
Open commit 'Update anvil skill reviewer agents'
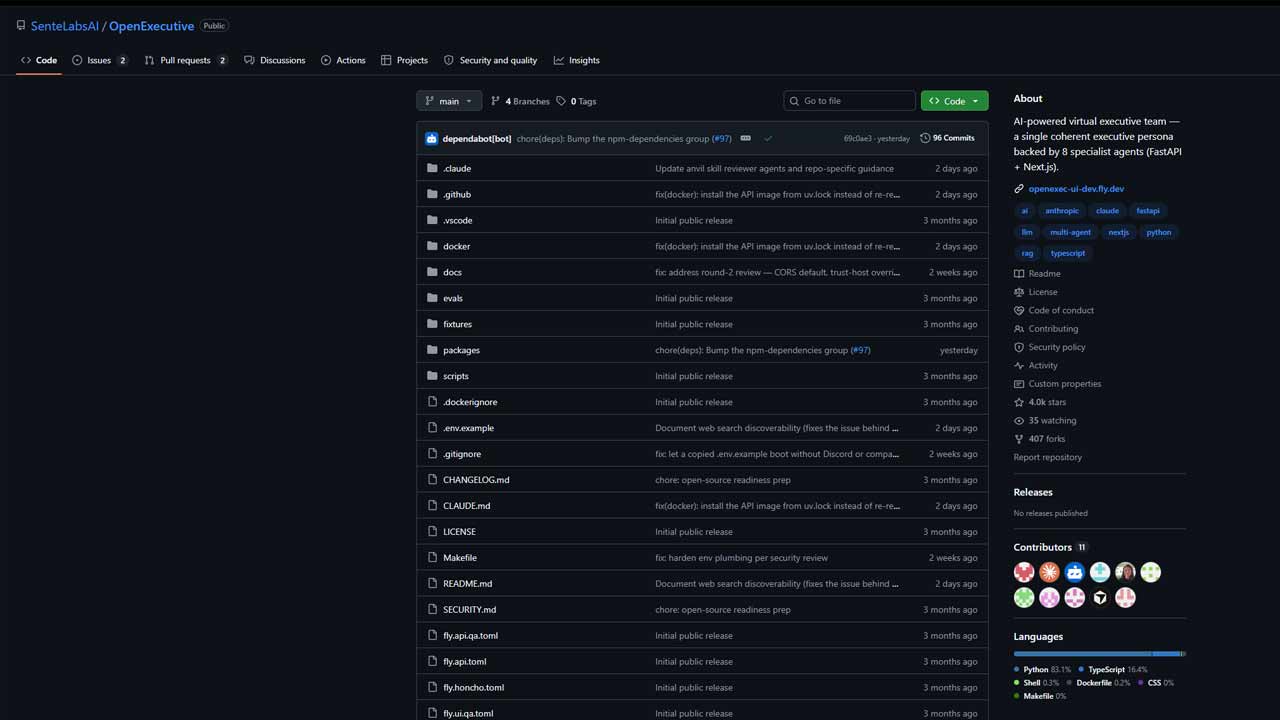pyautogui.click(x=775, y=168)
